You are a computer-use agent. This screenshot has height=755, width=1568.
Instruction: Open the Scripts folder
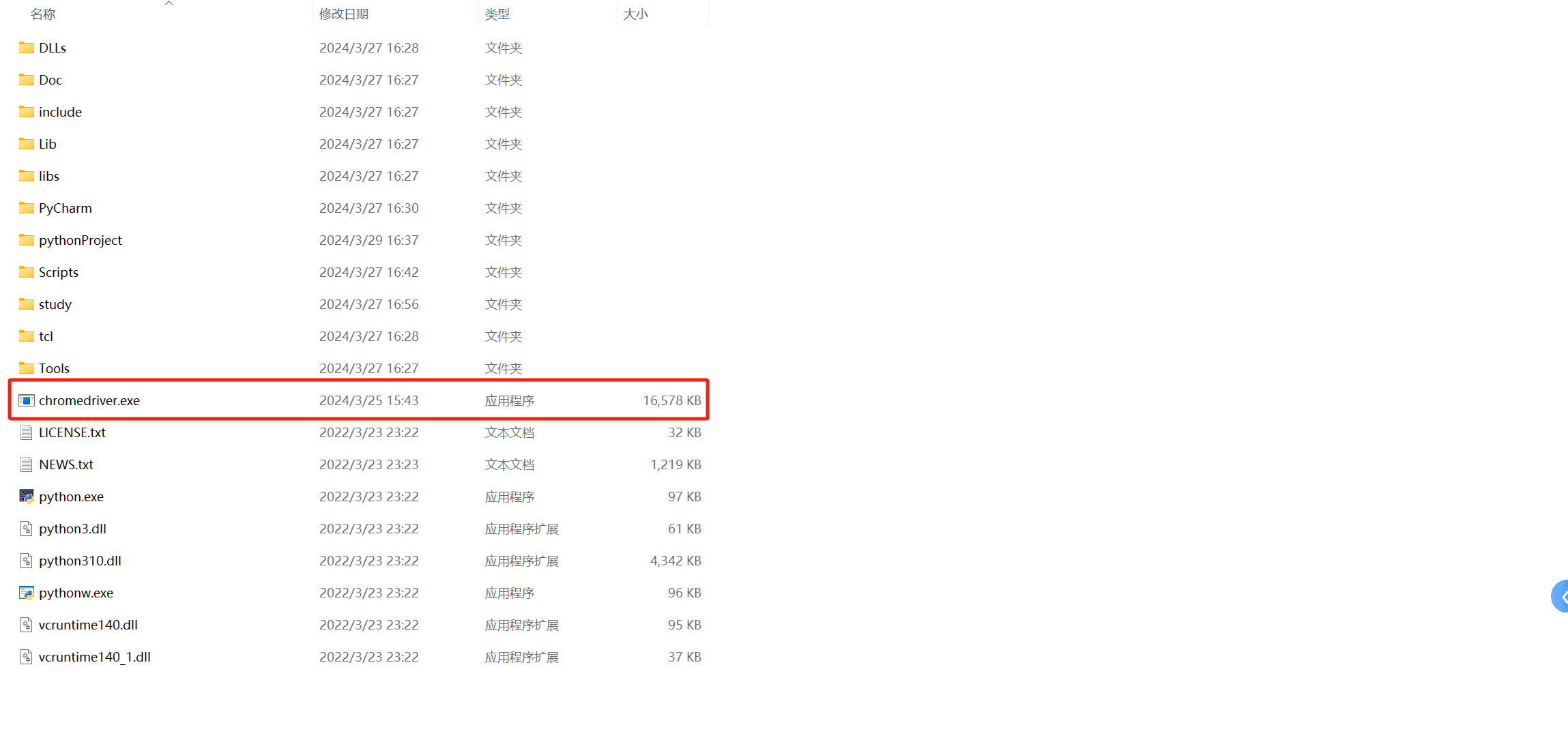56,272
